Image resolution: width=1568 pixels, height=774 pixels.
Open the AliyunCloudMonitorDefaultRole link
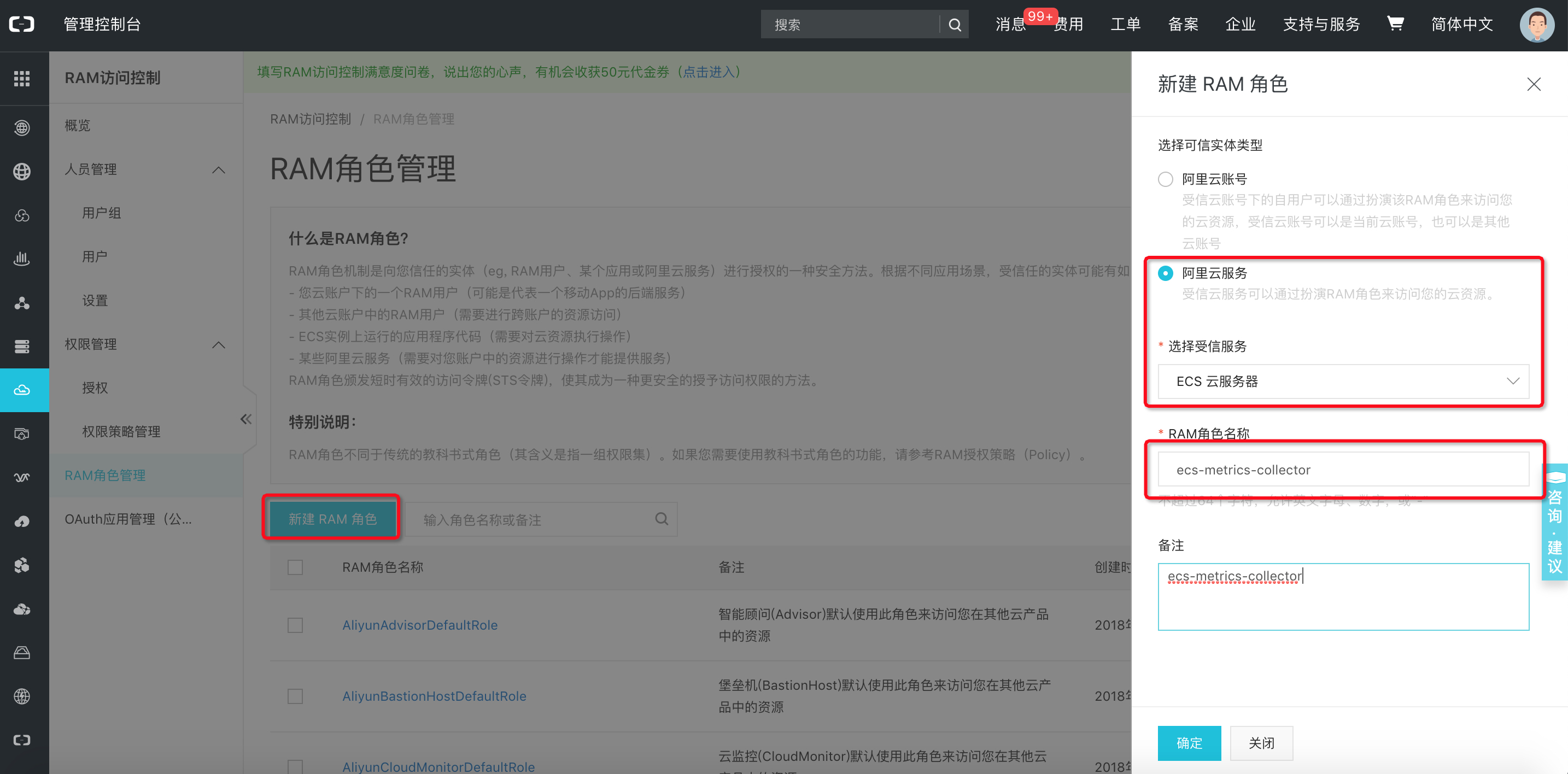(x=438, y=767)
